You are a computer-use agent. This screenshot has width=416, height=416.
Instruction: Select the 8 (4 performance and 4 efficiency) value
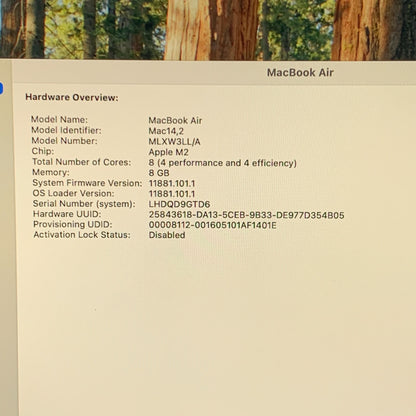point(223,163)
